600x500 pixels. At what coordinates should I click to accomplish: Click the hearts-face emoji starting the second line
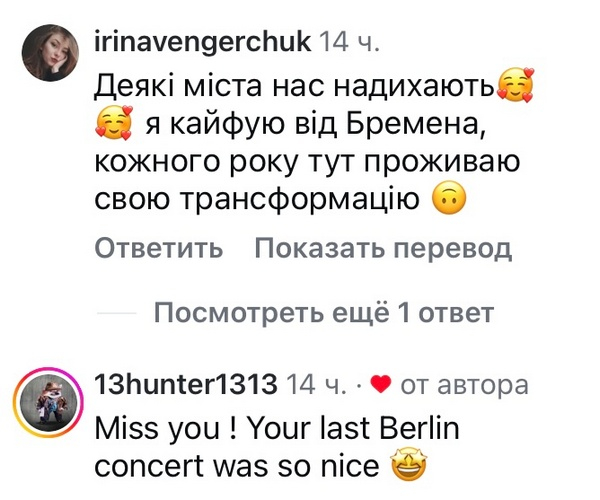(x=113, y=124)
